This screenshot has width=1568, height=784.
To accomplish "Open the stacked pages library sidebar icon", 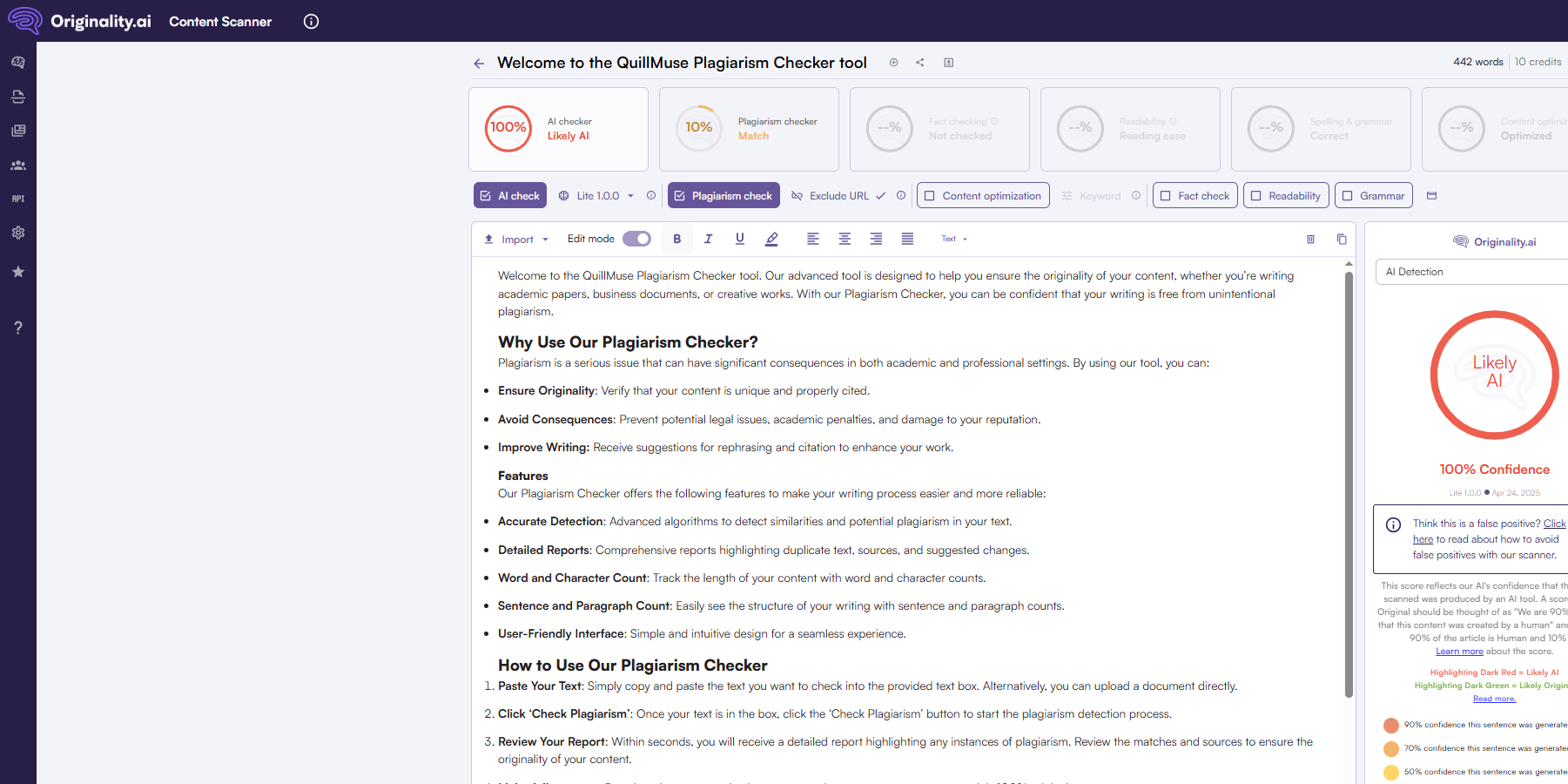I will (x=18, y=131).
